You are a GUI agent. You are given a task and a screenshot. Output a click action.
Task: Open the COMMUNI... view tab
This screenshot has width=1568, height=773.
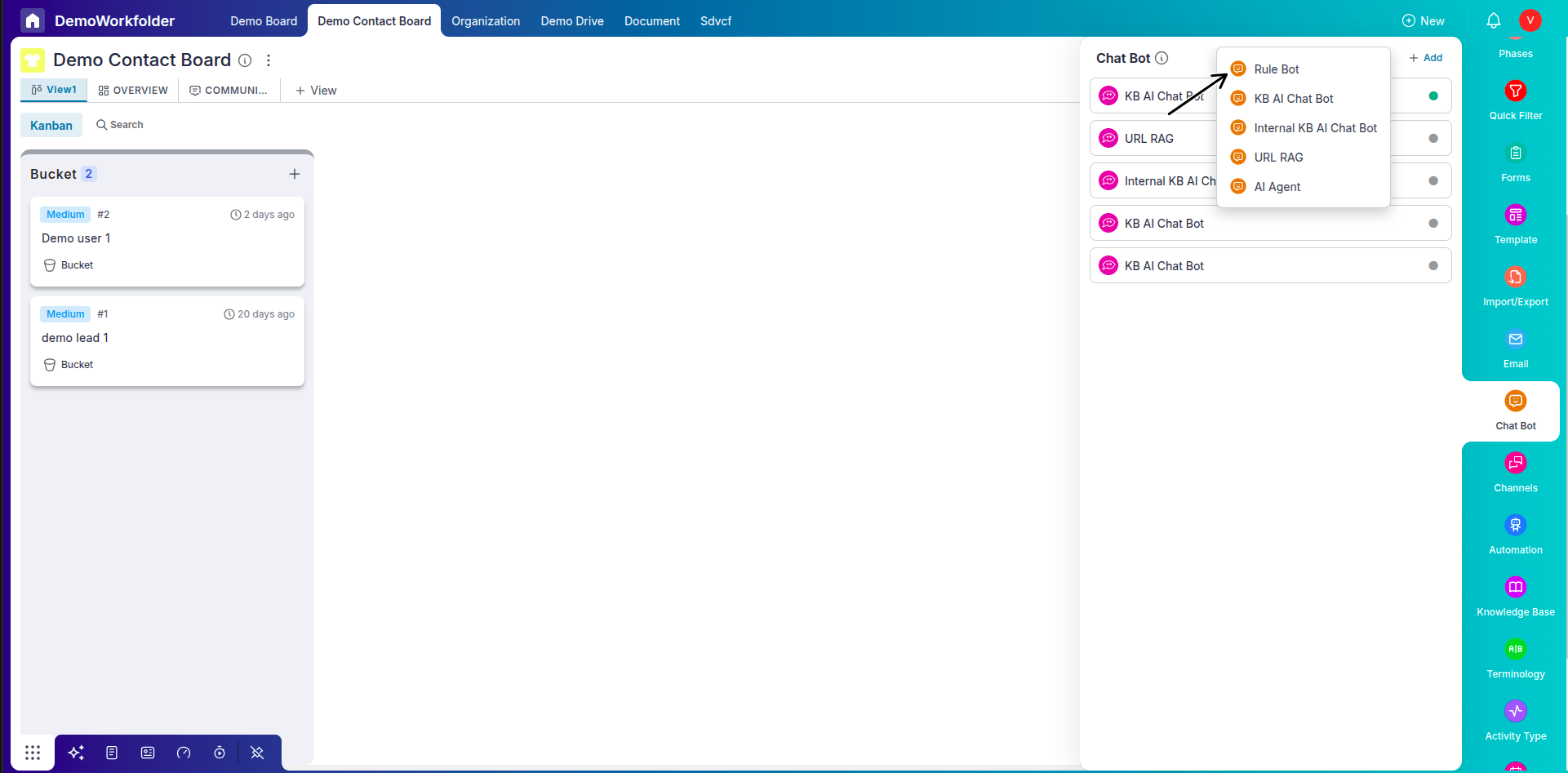229,91
